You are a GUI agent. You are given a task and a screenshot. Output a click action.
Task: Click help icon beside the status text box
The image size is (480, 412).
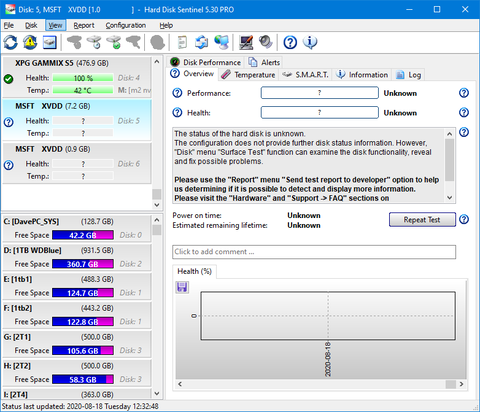(464, 132)
